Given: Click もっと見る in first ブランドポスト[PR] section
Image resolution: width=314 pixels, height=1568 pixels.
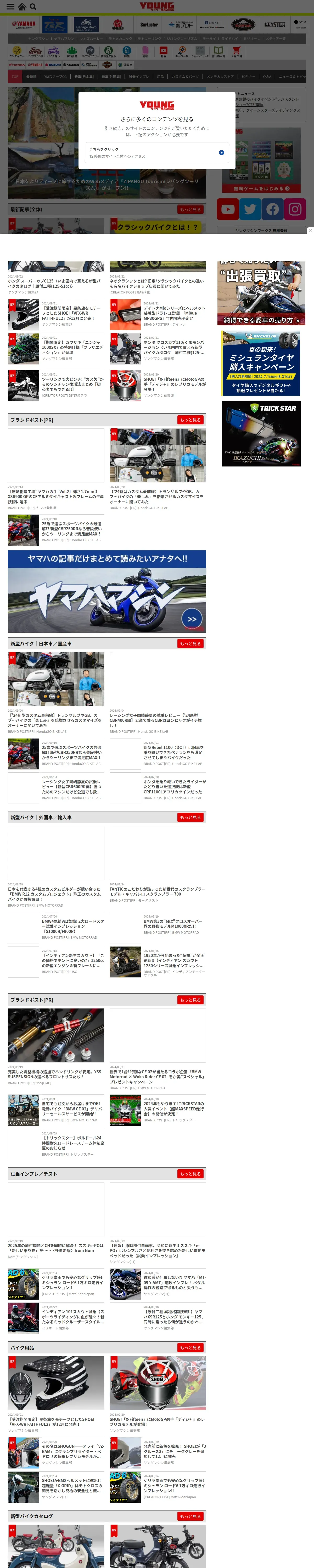Looking at the screenshot, I should coord(190,420).
